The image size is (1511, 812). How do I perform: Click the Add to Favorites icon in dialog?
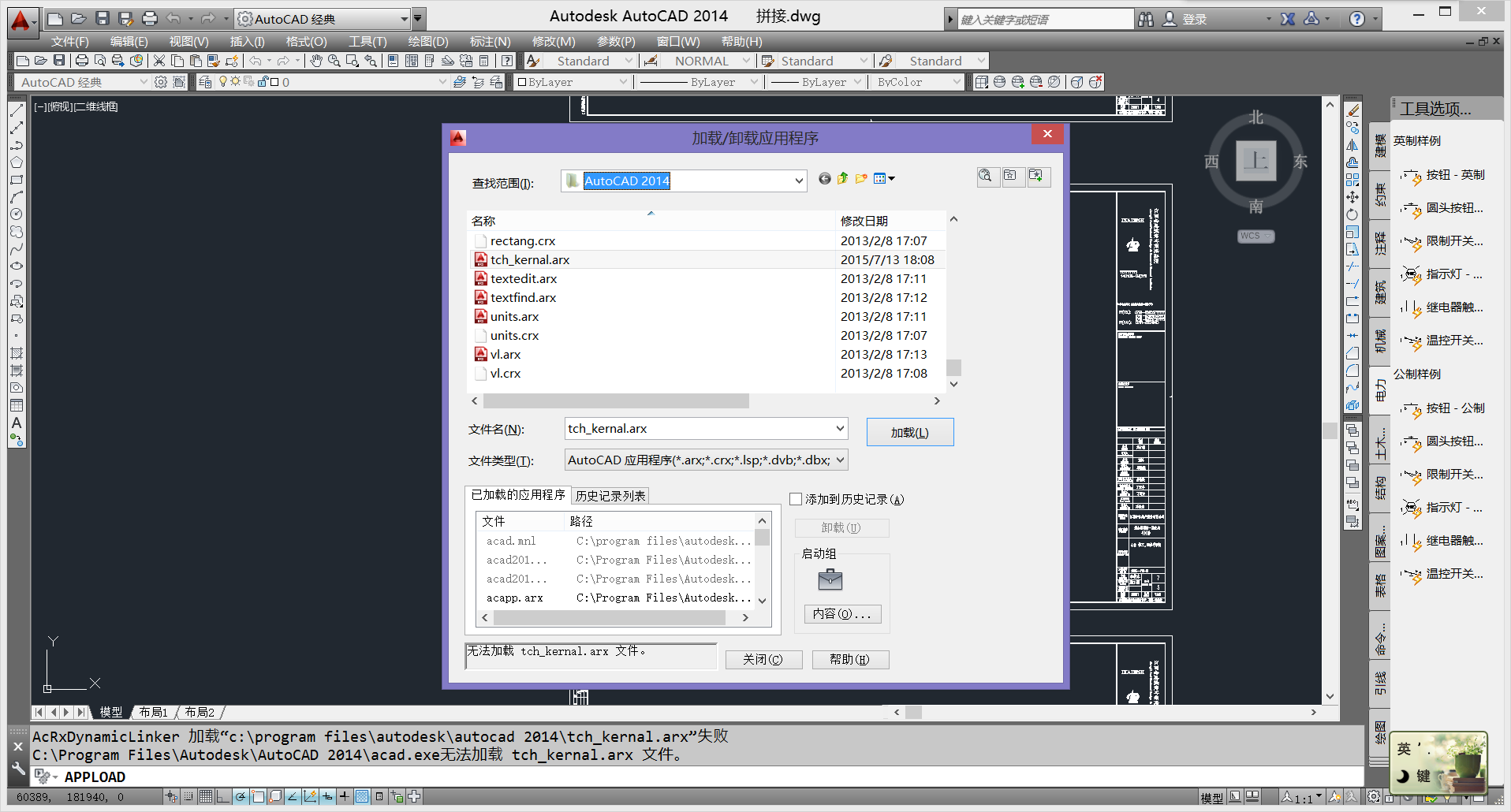click(x=1038, y=177)
